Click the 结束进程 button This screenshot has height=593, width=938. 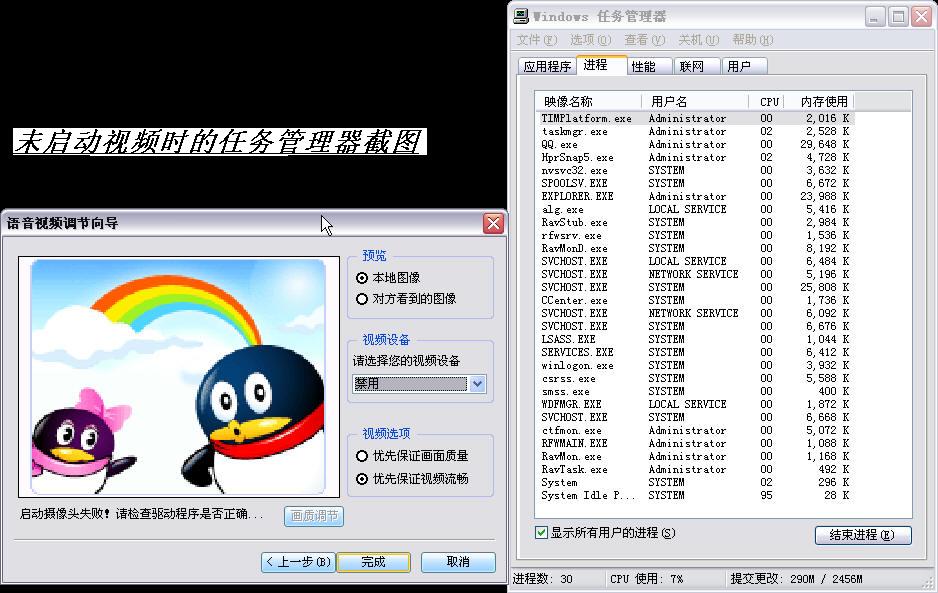(863, 535)
